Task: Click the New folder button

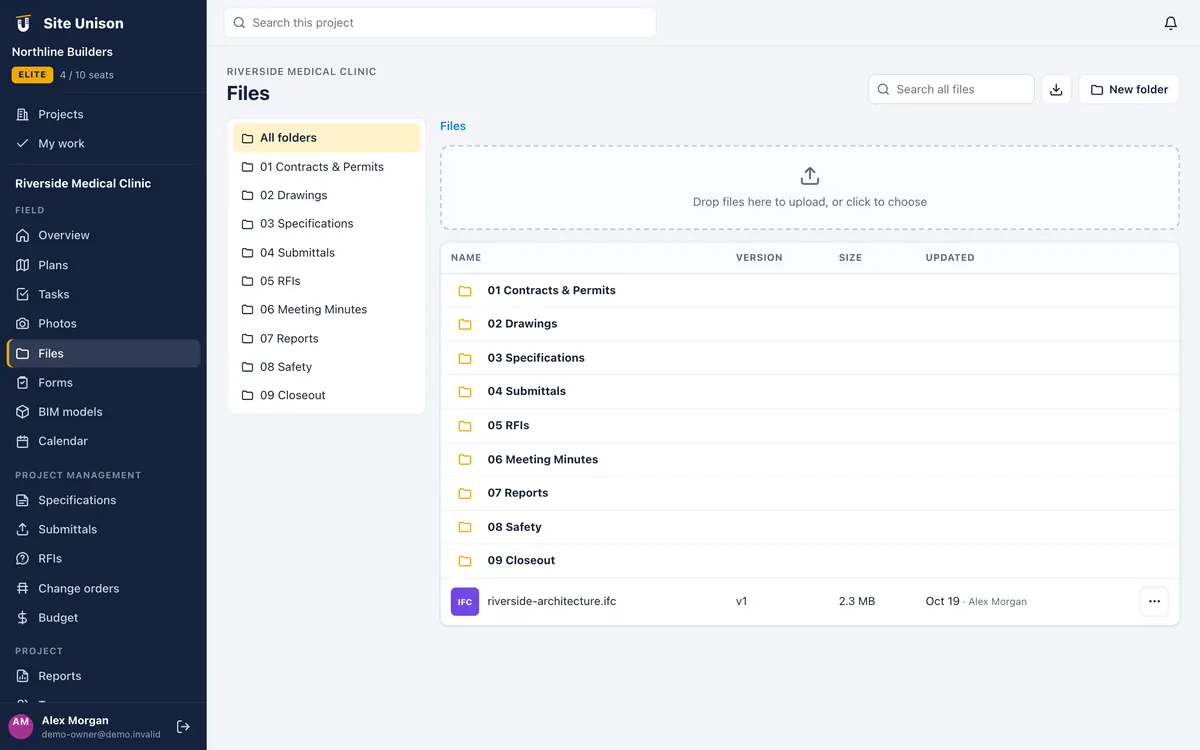Action: [1129, 89]
